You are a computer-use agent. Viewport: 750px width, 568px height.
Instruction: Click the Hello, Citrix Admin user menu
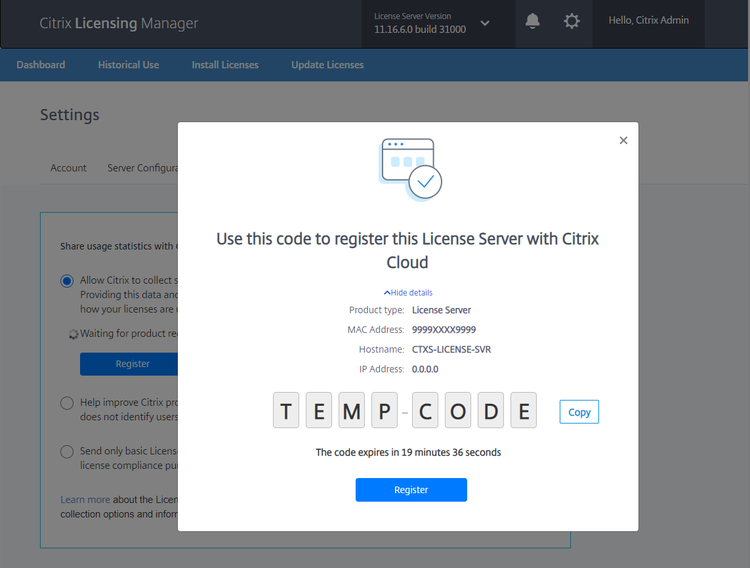pos(648,20)
